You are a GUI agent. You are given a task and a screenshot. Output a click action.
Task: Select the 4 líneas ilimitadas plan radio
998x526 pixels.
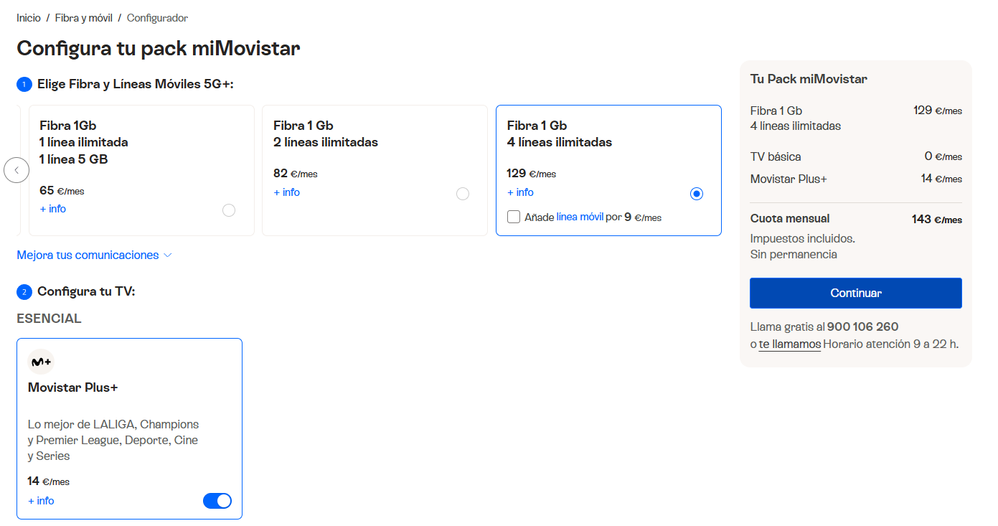pyautogui.click(x=696, y=194)
